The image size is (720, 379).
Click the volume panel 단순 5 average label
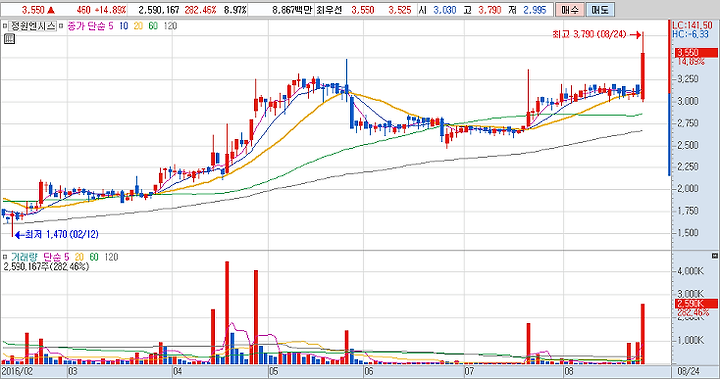(x=56, y=257)
